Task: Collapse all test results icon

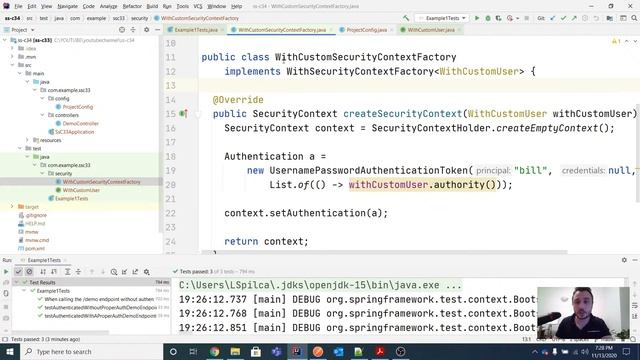Action: coord(78,271)
